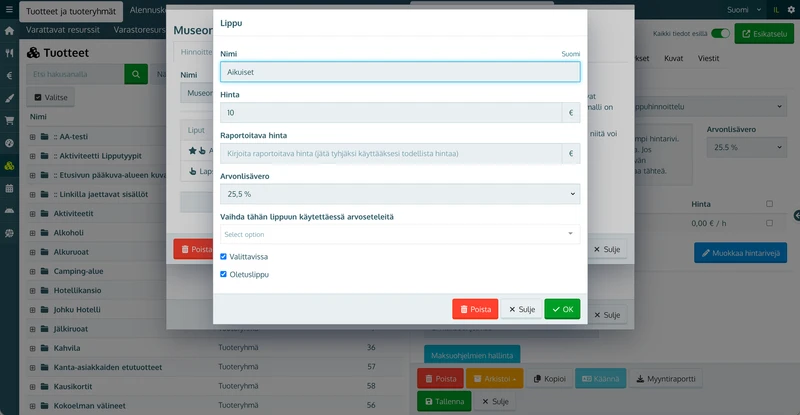Image resolution: width=800 pixels, height=415 pixels.
Task: Open the Suomi language dropdown
Action: pos(744,10)
